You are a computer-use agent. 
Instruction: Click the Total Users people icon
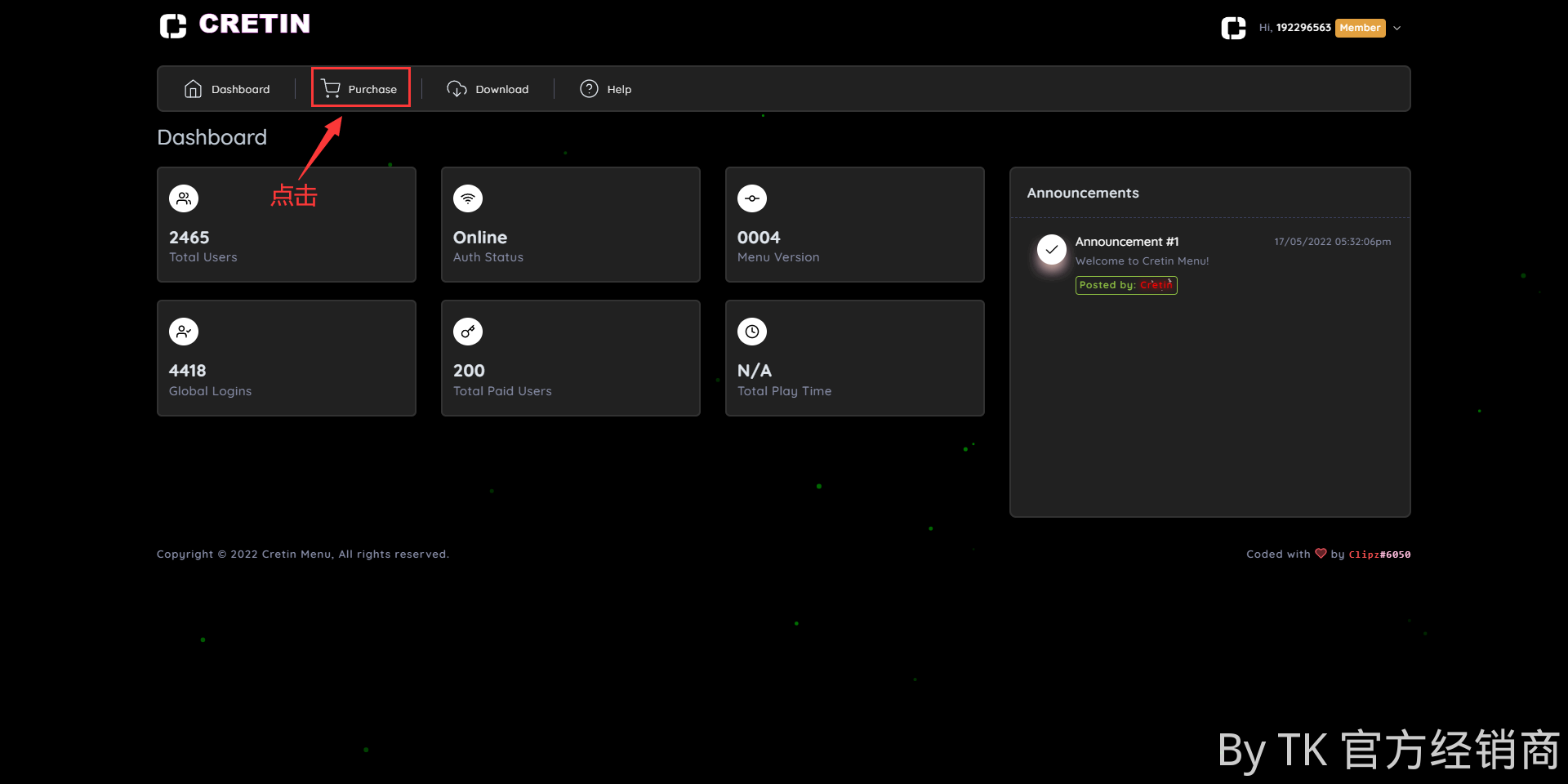click(x=184, y=198)
